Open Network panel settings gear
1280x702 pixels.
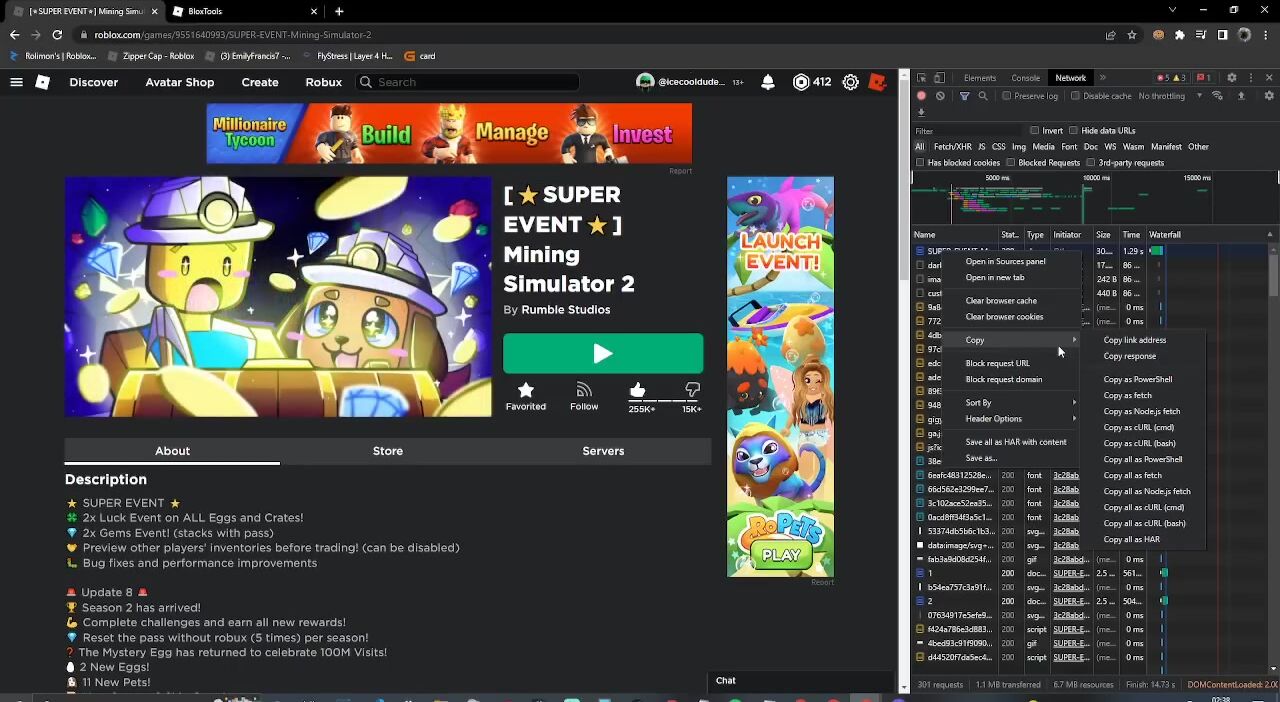pyautogui.click(x=1270, y=96)
